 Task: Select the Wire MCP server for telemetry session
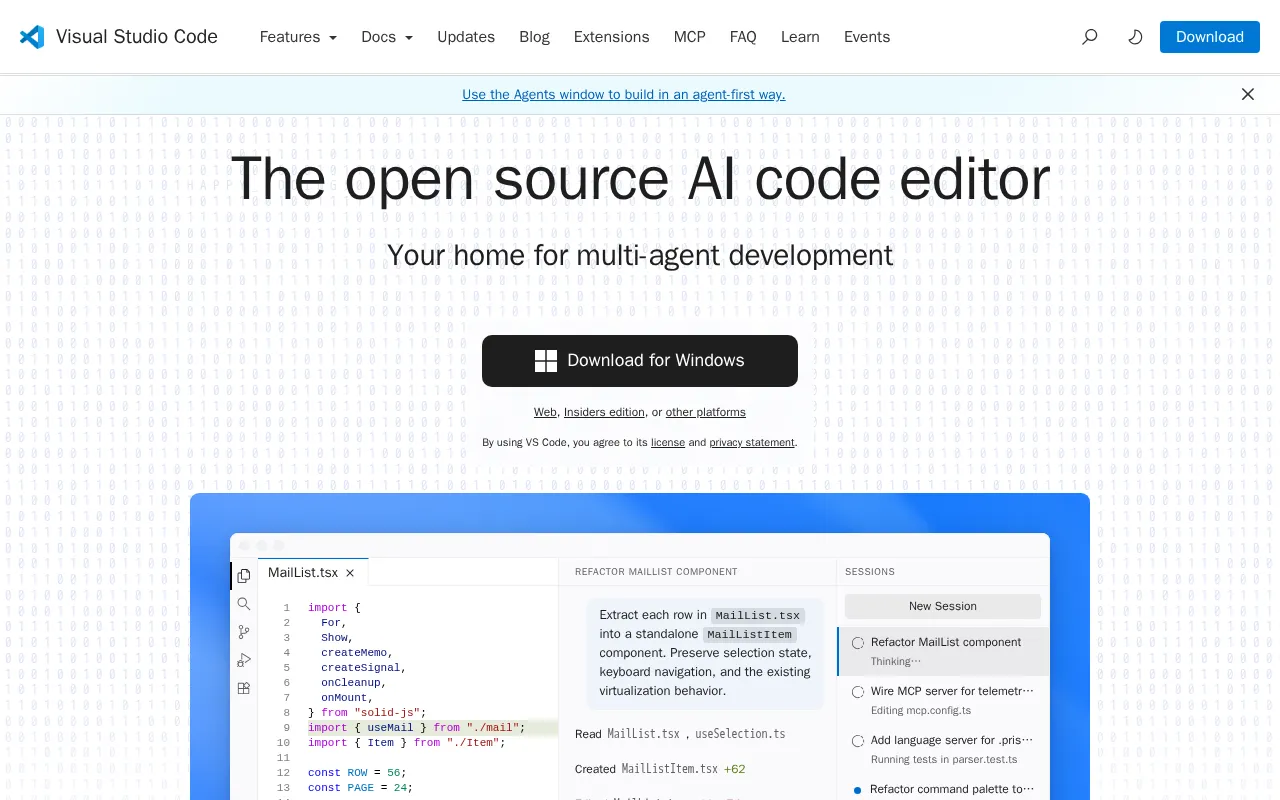(x=943, y=700)
